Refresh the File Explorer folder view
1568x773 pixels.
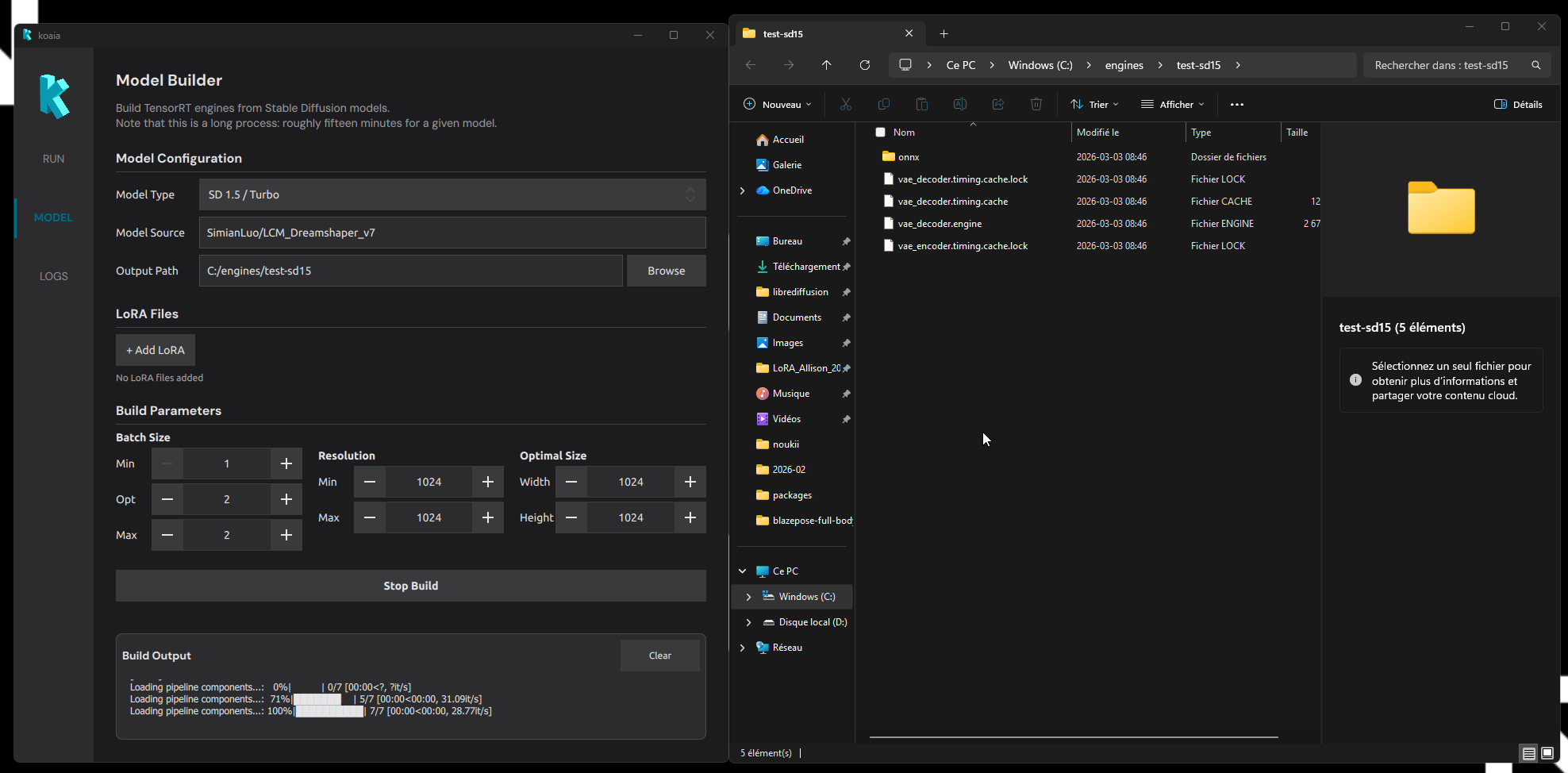coord(865,65)
